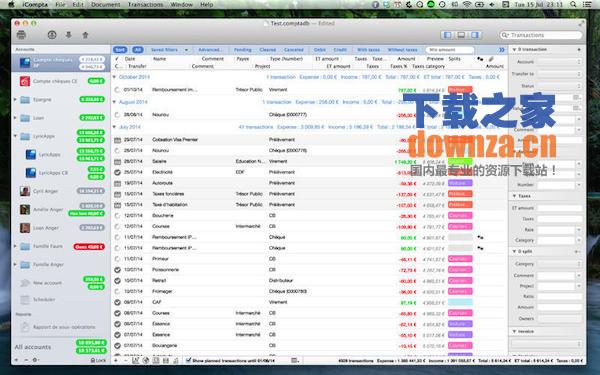Click the Sort filter button

(x=120, y=50)
